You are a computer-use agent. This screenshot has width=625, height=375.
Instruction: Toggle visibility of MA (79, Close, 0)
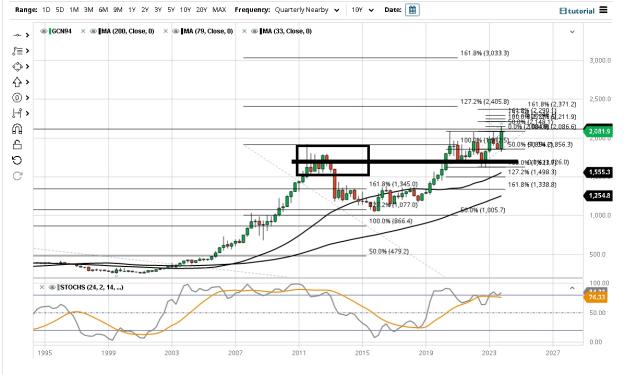(x=175, y=31)
